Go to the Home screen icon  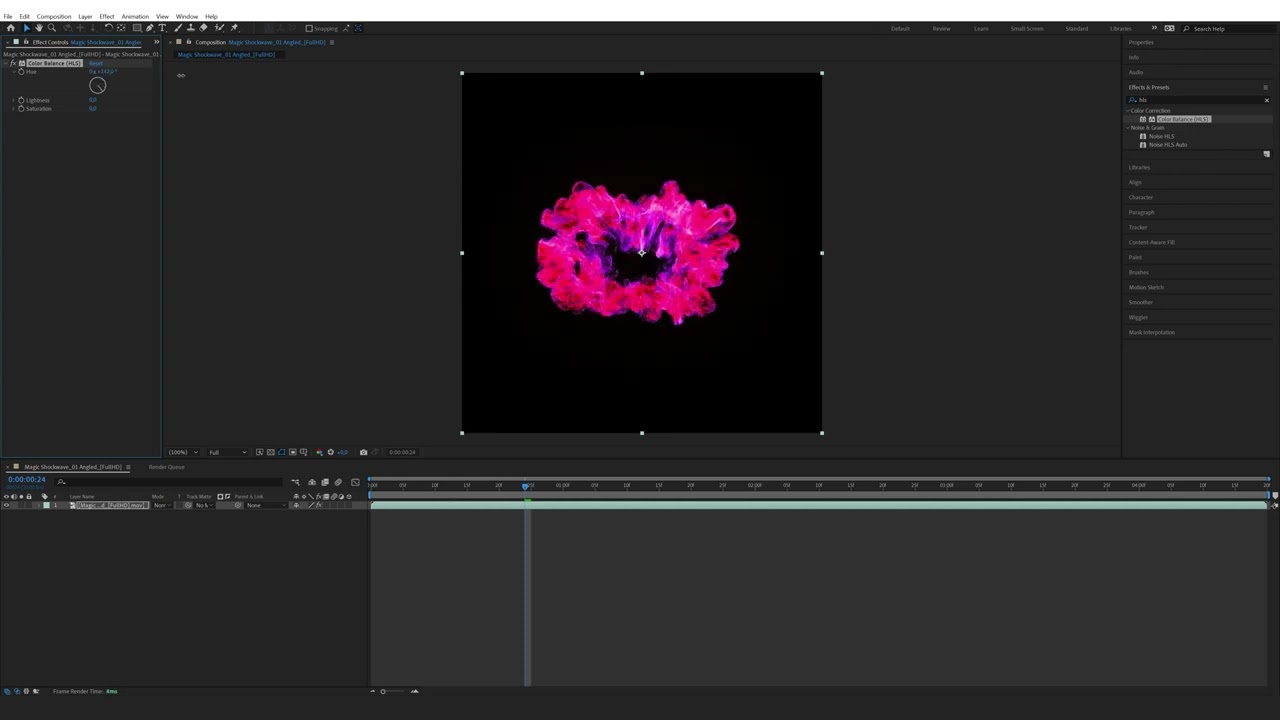[x=11, y=28]
